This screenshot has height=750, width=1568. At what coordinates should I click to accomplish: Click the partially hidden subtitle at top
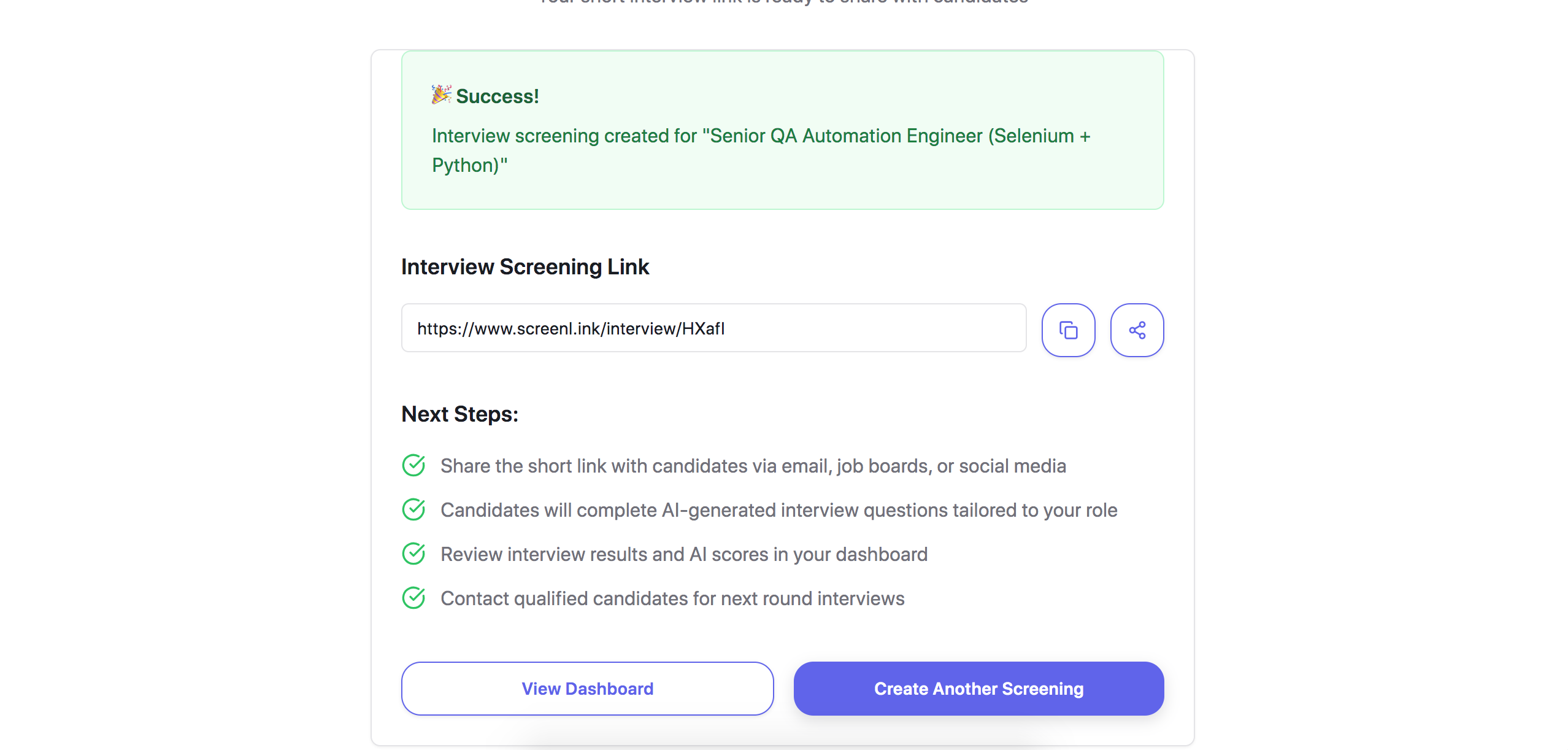(783, 2)
